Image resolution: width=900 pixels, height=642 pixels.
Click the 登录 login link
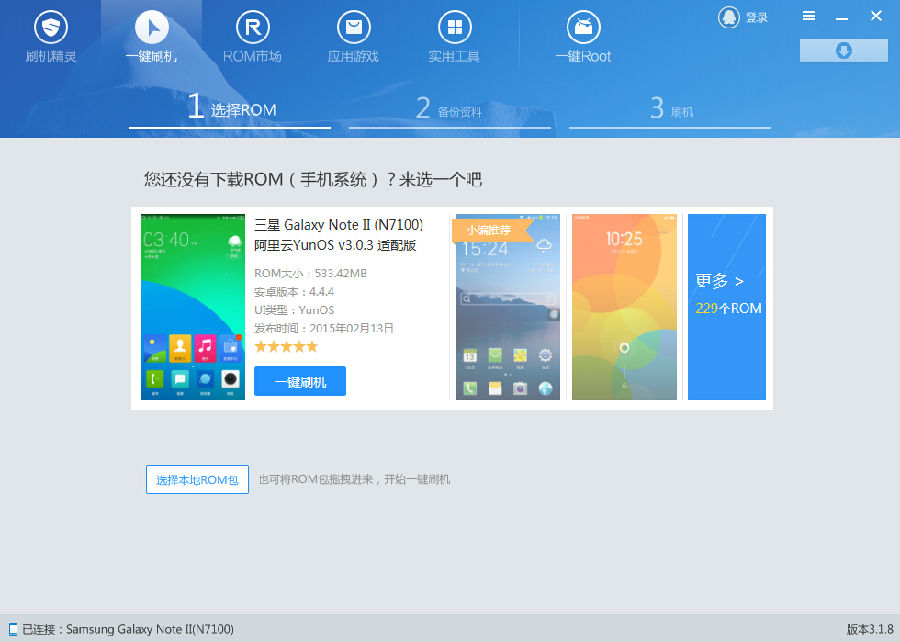click(x=757, y=18)
